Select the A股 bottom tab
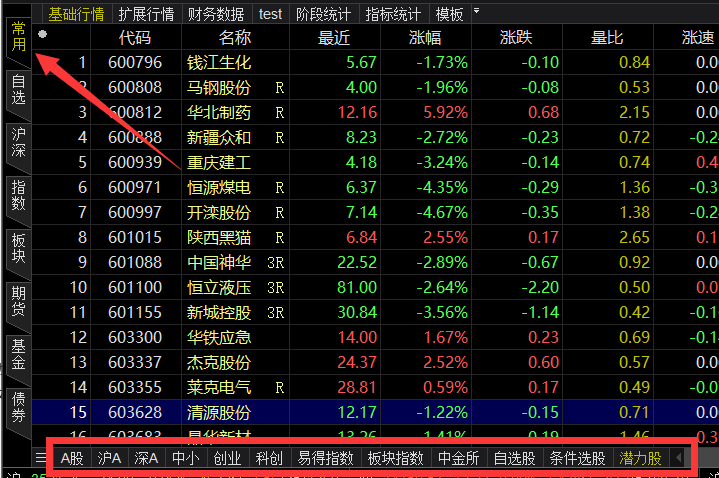 [72, 458]
